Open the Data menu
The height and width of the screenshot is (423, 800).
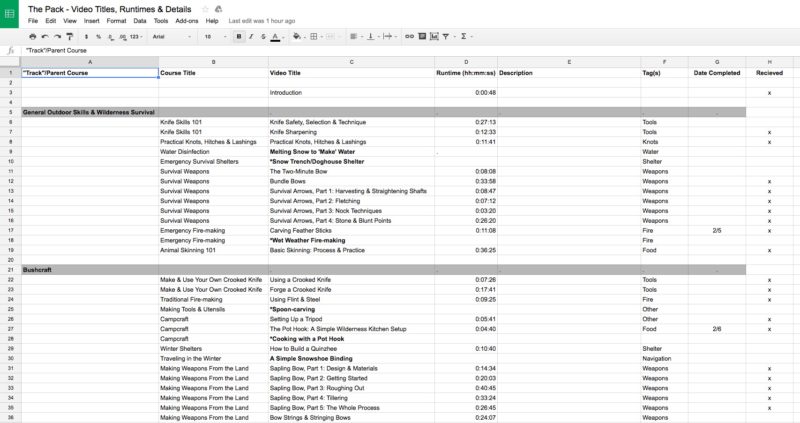140,21
